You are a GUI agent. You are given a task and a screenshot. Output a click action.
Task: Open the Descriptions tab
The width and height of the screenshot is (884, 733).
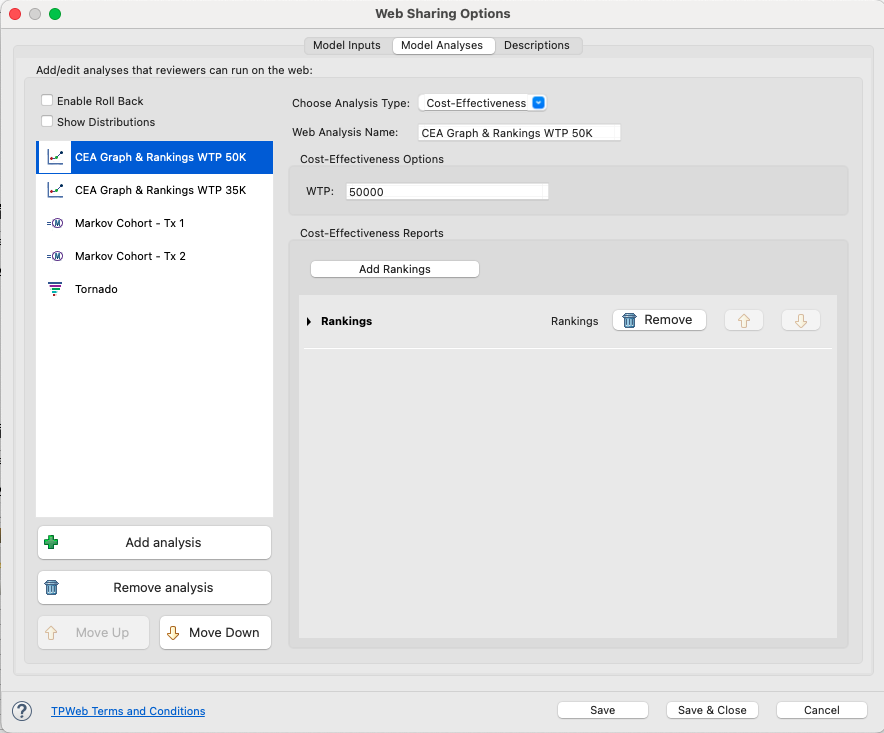click(537, 45)
